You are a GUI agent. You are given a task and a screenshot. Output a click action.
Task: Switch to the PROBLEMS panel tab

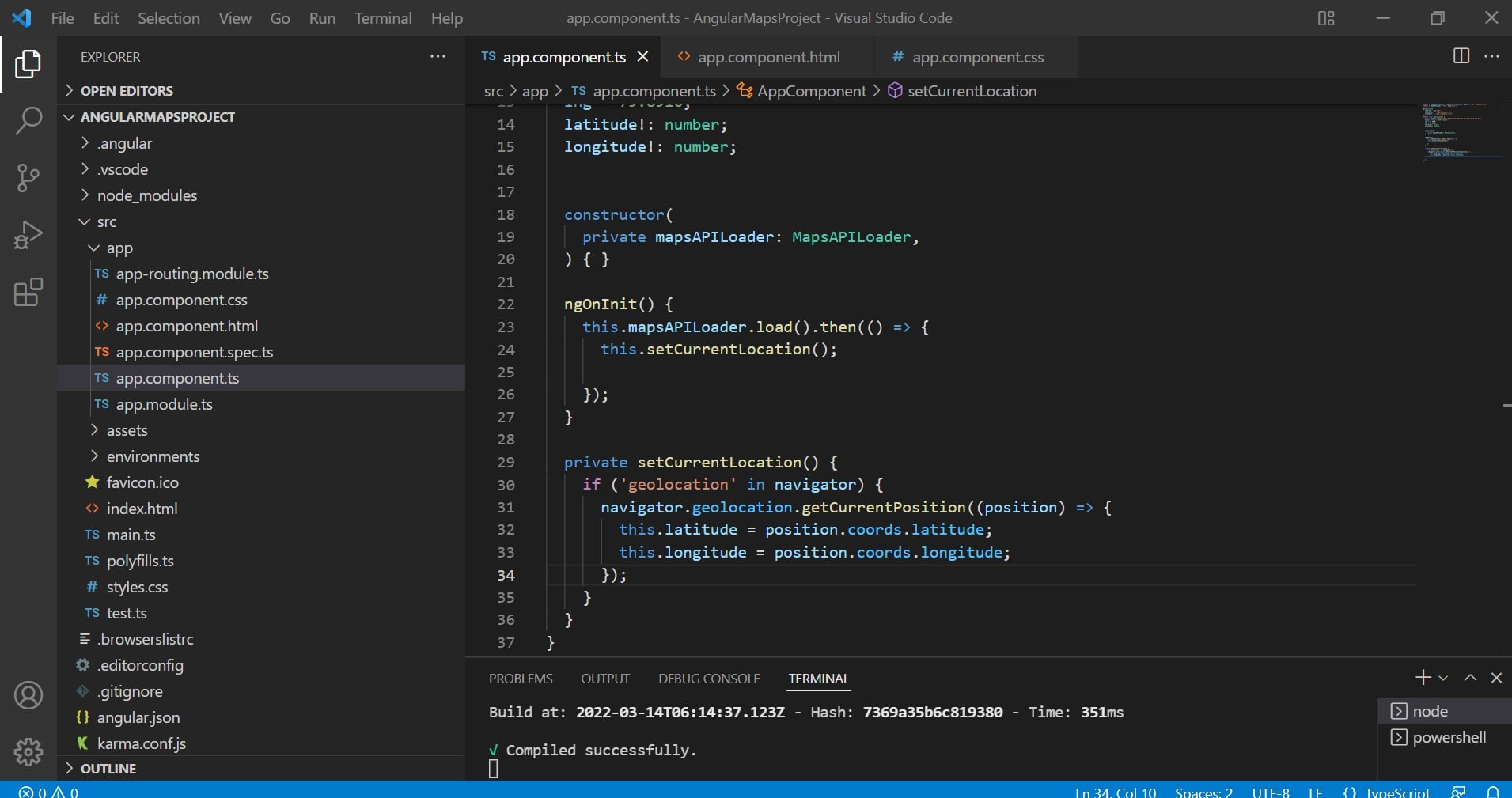point(520,679)
